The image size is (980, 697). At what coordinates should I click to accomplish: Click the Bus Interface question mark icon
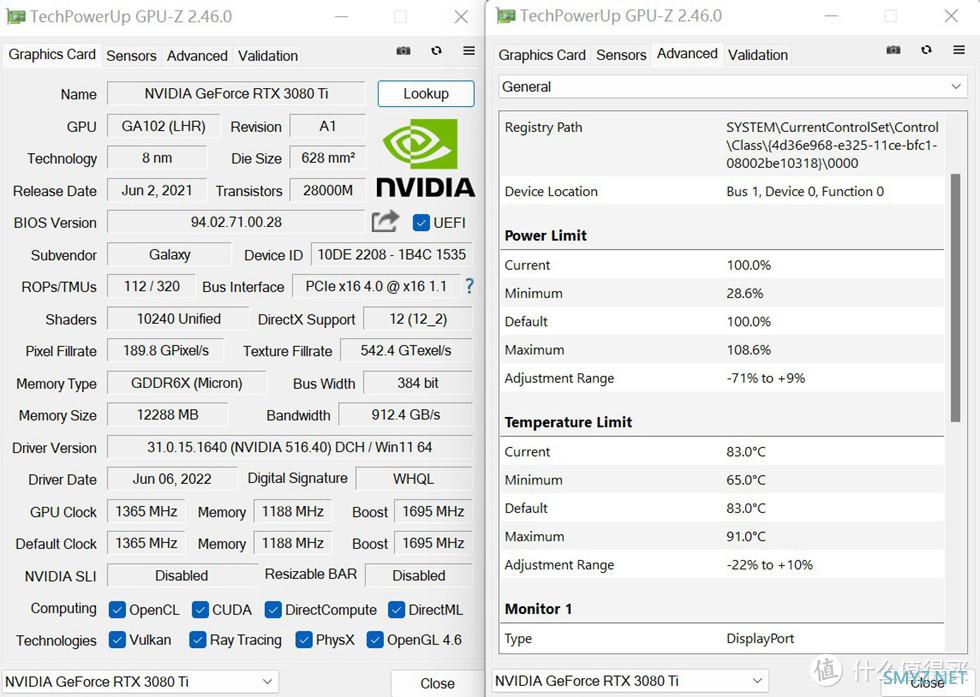click(469, 286)
